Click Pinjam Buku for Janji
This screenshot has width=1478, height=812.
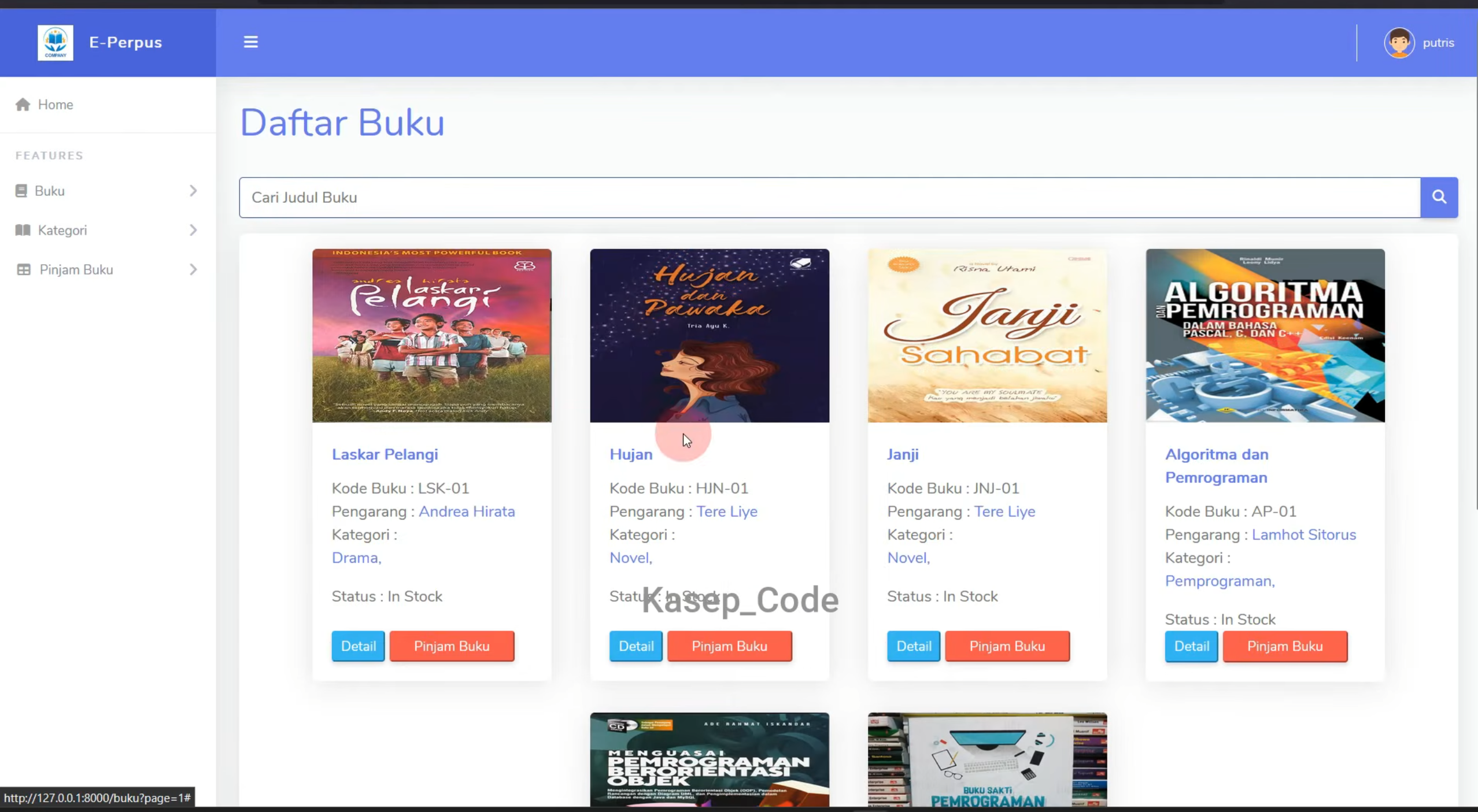(1007, 646)
